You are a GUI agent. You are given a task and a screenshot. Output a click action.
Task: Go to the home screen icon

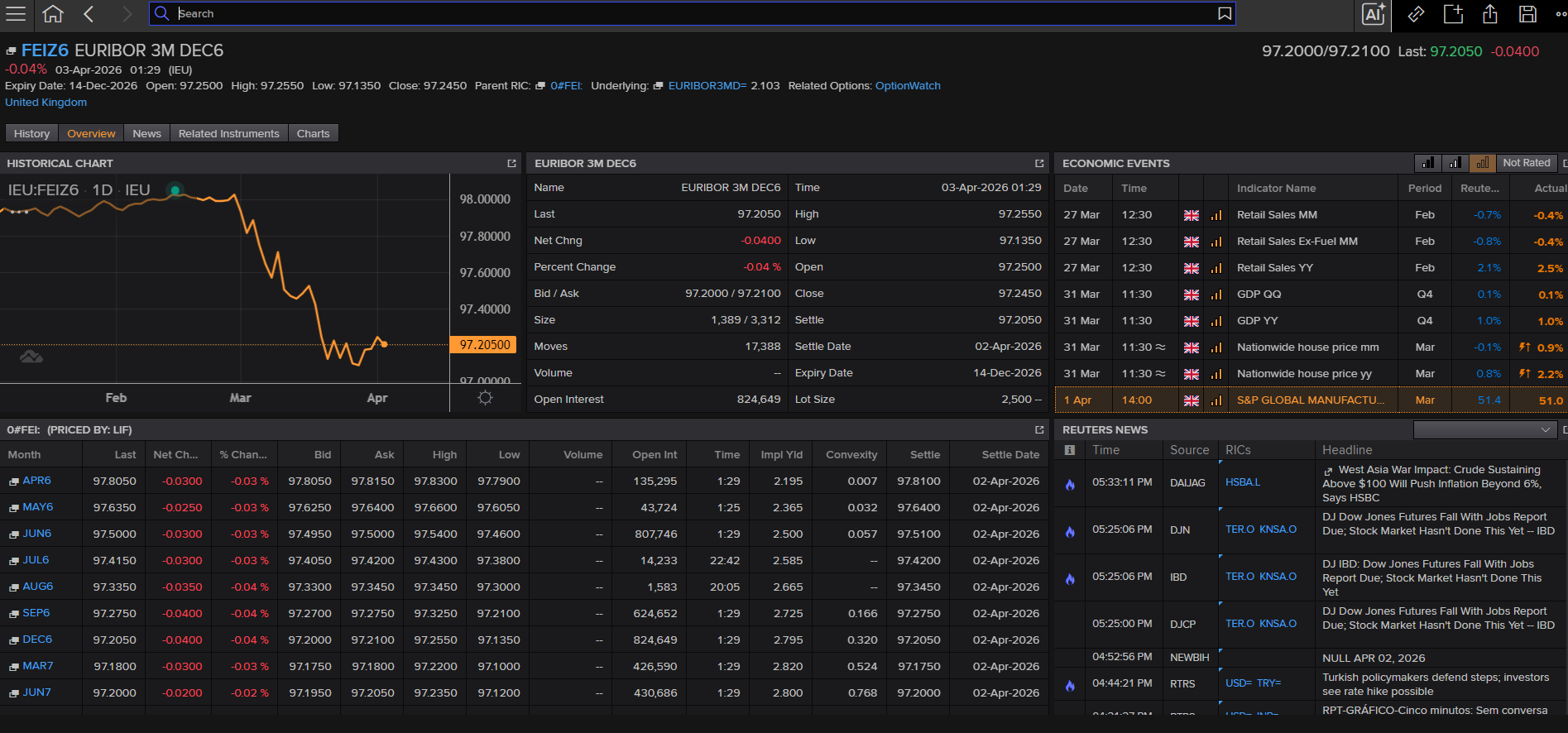pos(53,13)
